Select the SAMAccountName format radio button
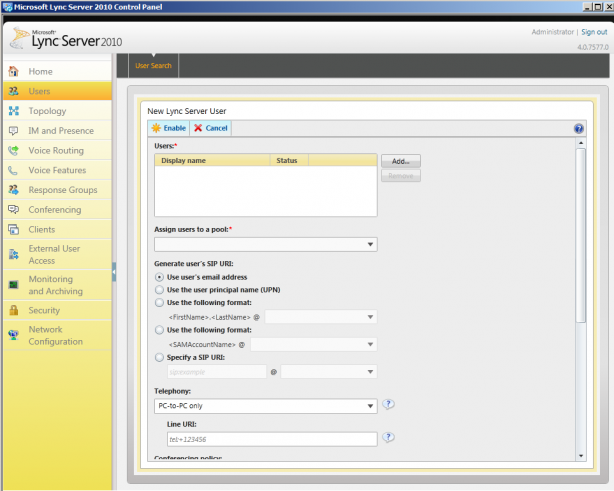The image size is (614, 491). point(159,330)
